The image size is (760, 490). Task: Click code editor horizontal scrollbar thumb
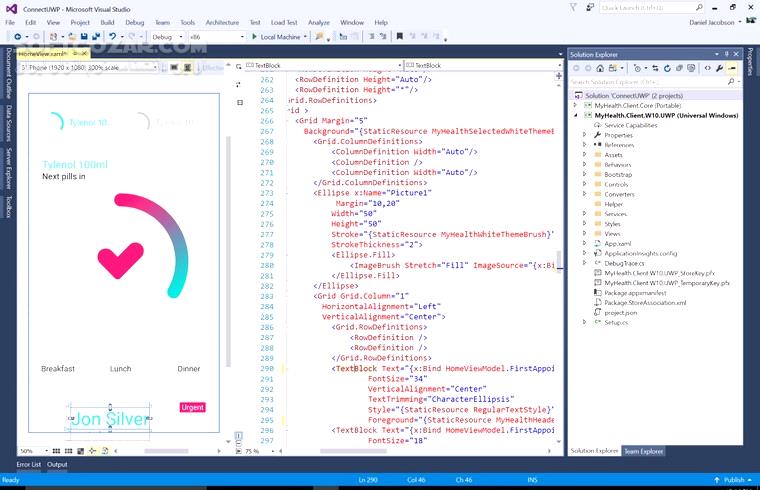click(353, 451)
